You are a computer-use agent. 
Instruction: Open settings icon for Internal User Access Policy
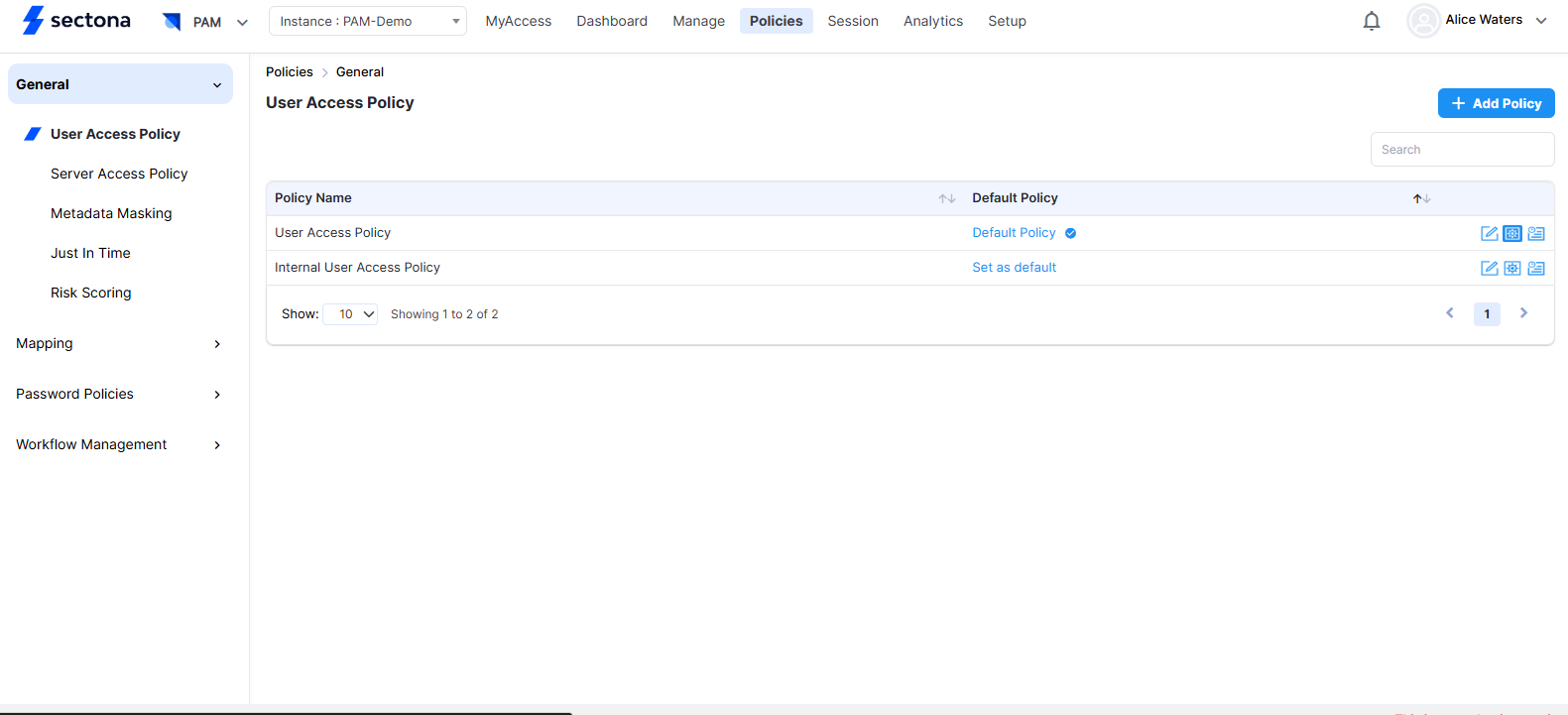point(1512,269)
